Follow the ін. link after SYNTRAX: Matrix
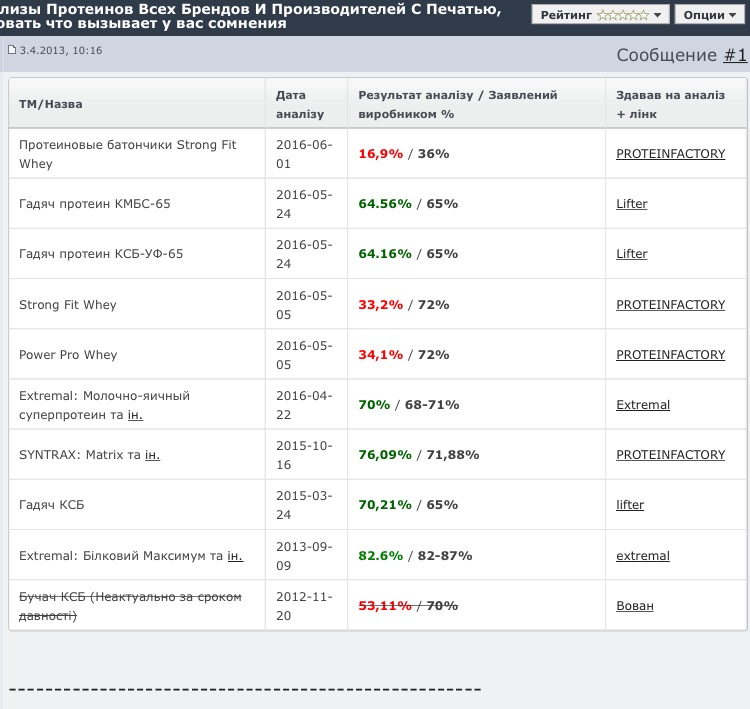Viewport: 750px width, 709px height. tap(152, 455)
